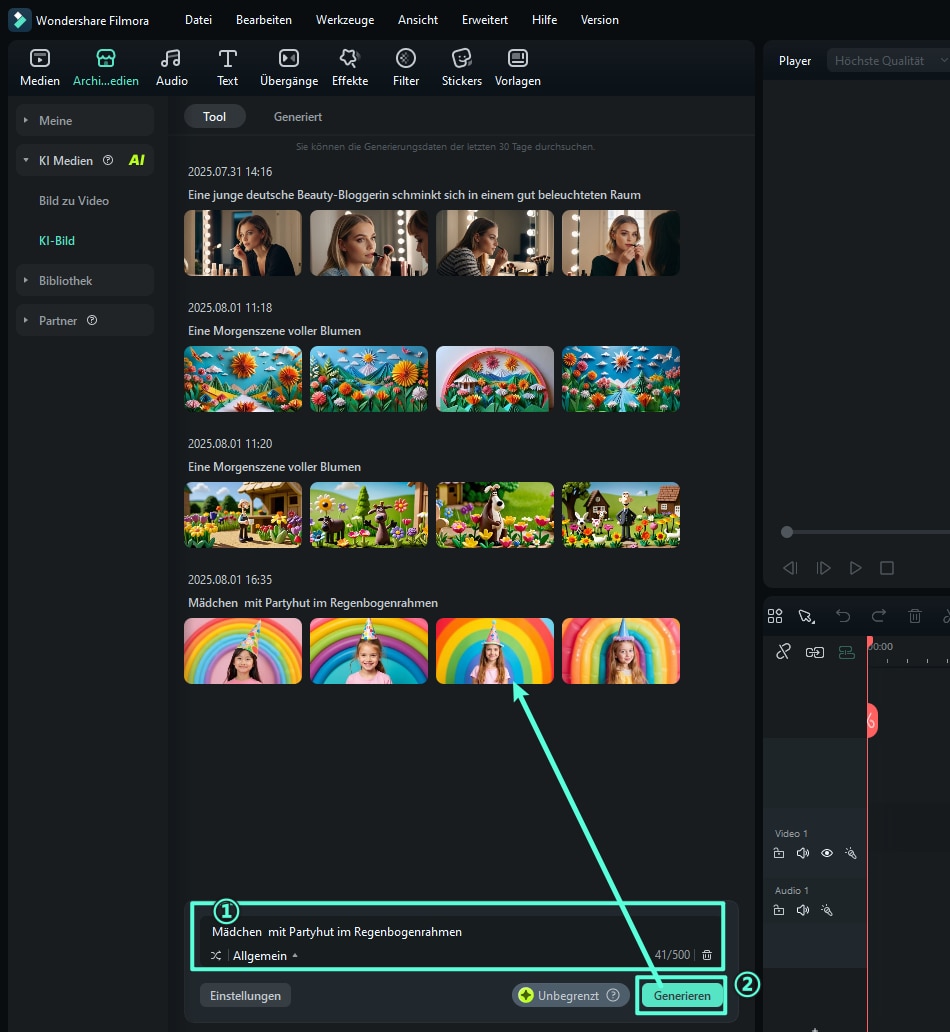The image size is (950, 1032).
Task: Toggle the microphone icon on Audio 1
Action: coord(827,910)
